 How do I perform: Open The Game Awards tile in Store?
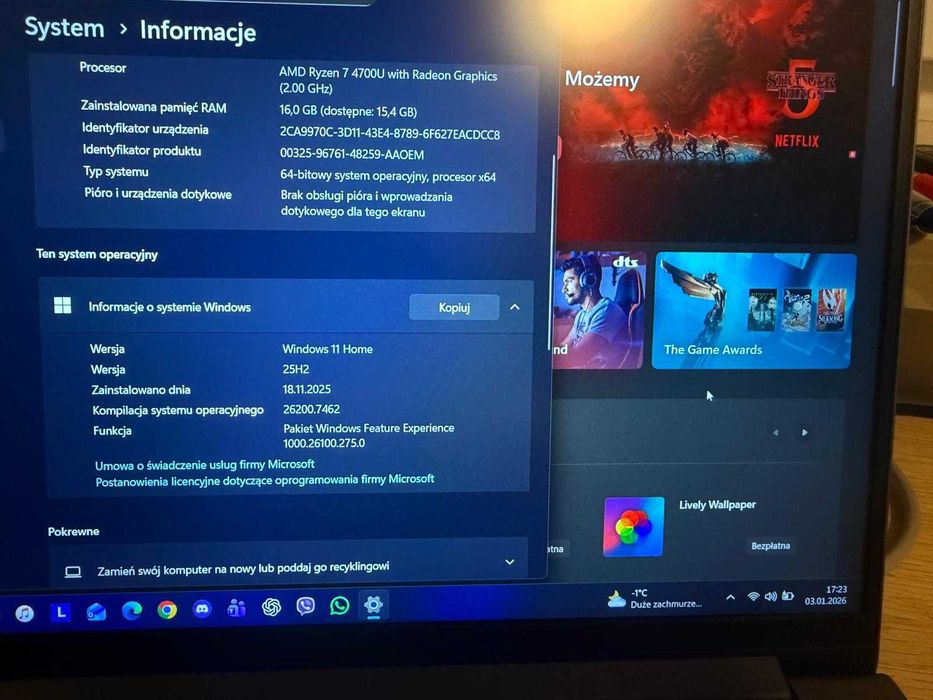coord(753,310)
